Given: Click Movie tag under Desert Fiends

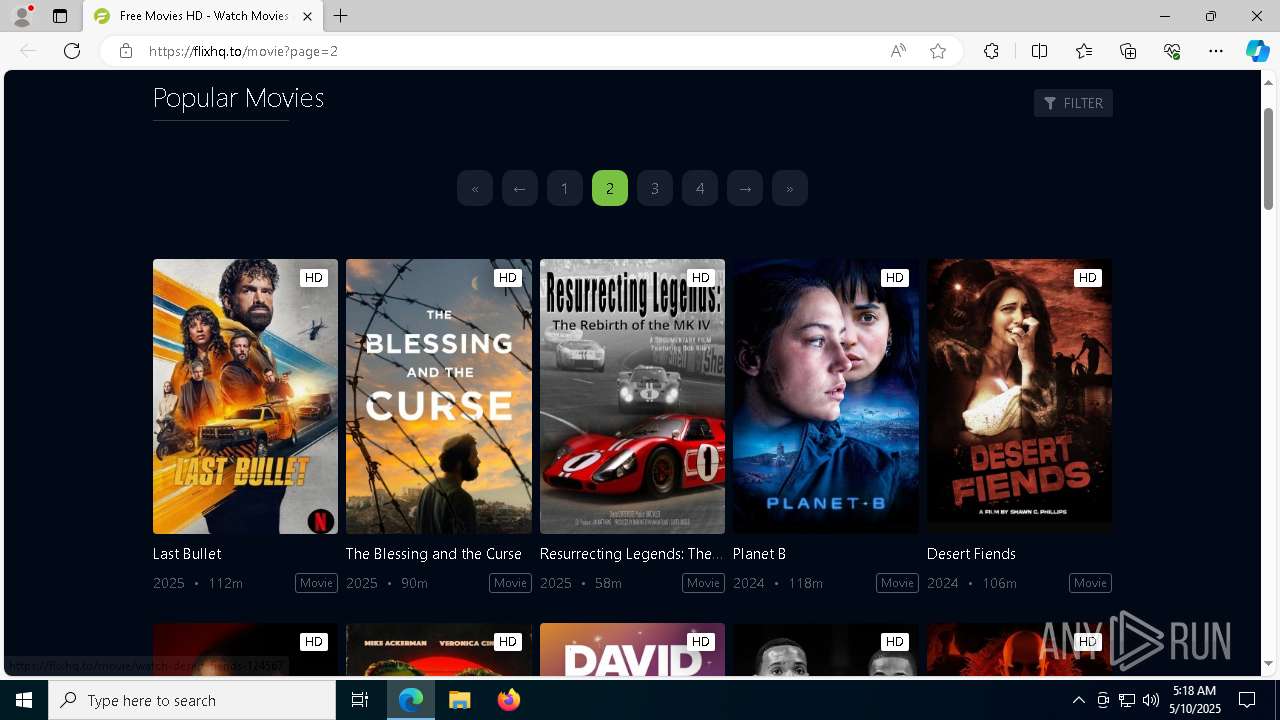Looking at the screenshot, I should [x=1090, y=583].
